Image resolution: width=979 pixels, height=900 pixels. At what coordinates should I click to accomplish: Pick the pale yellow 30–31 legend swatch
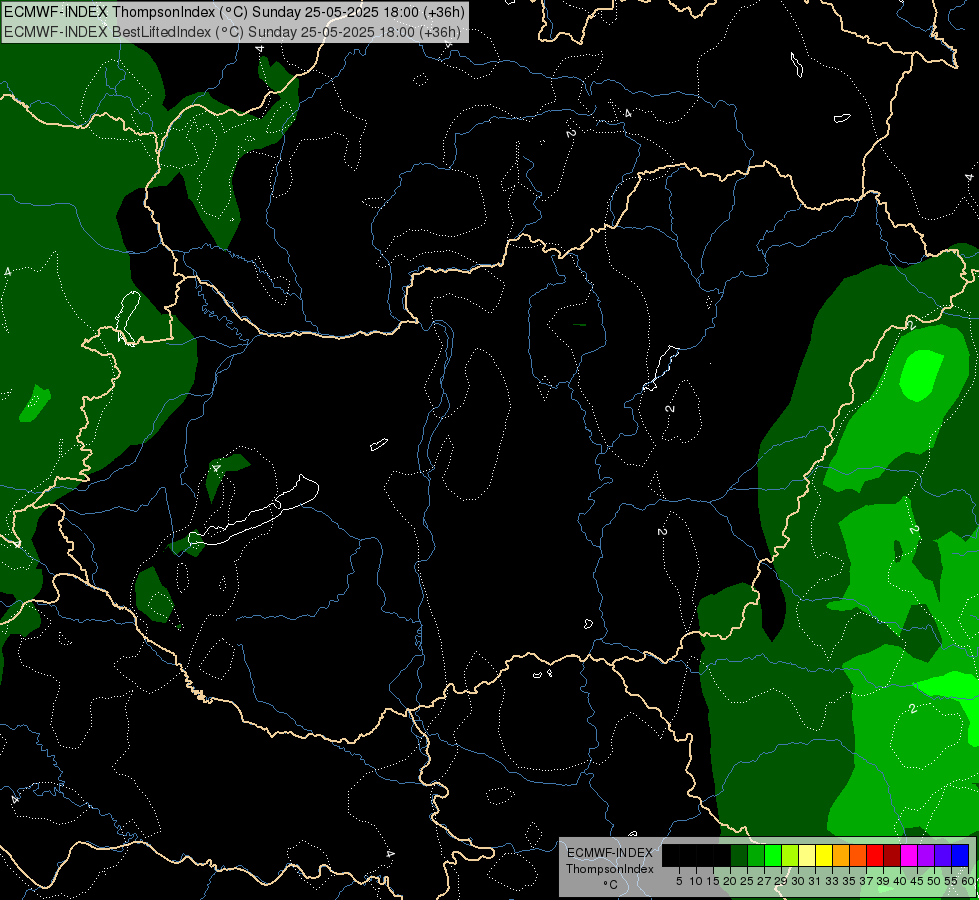[807, 856]
